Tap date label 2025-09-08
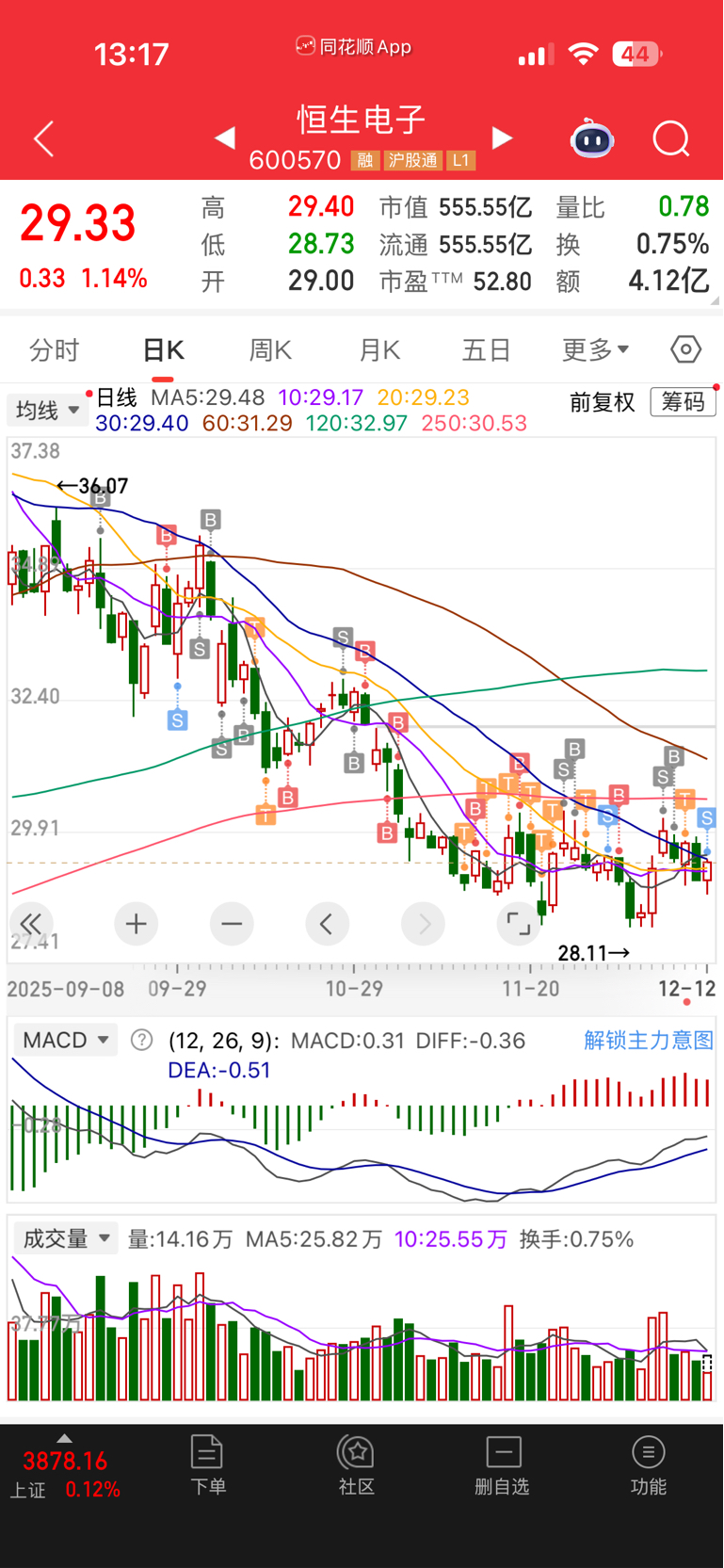Image resolution: width=724 pixels, height=1568 pixels. tap(66, 989)
